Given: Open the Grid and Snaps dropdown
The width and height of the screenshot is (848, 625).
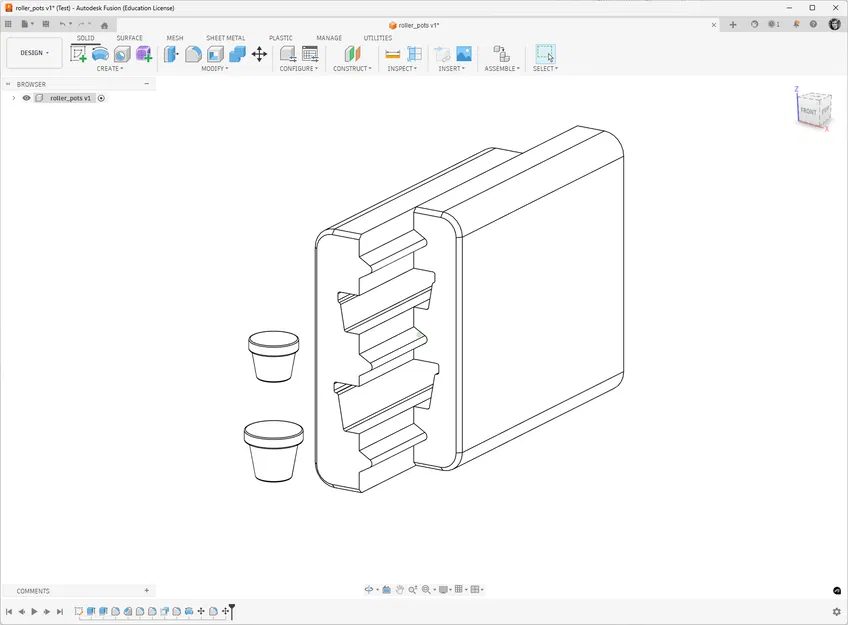Looking at the screenshot, I should [459, 590].
